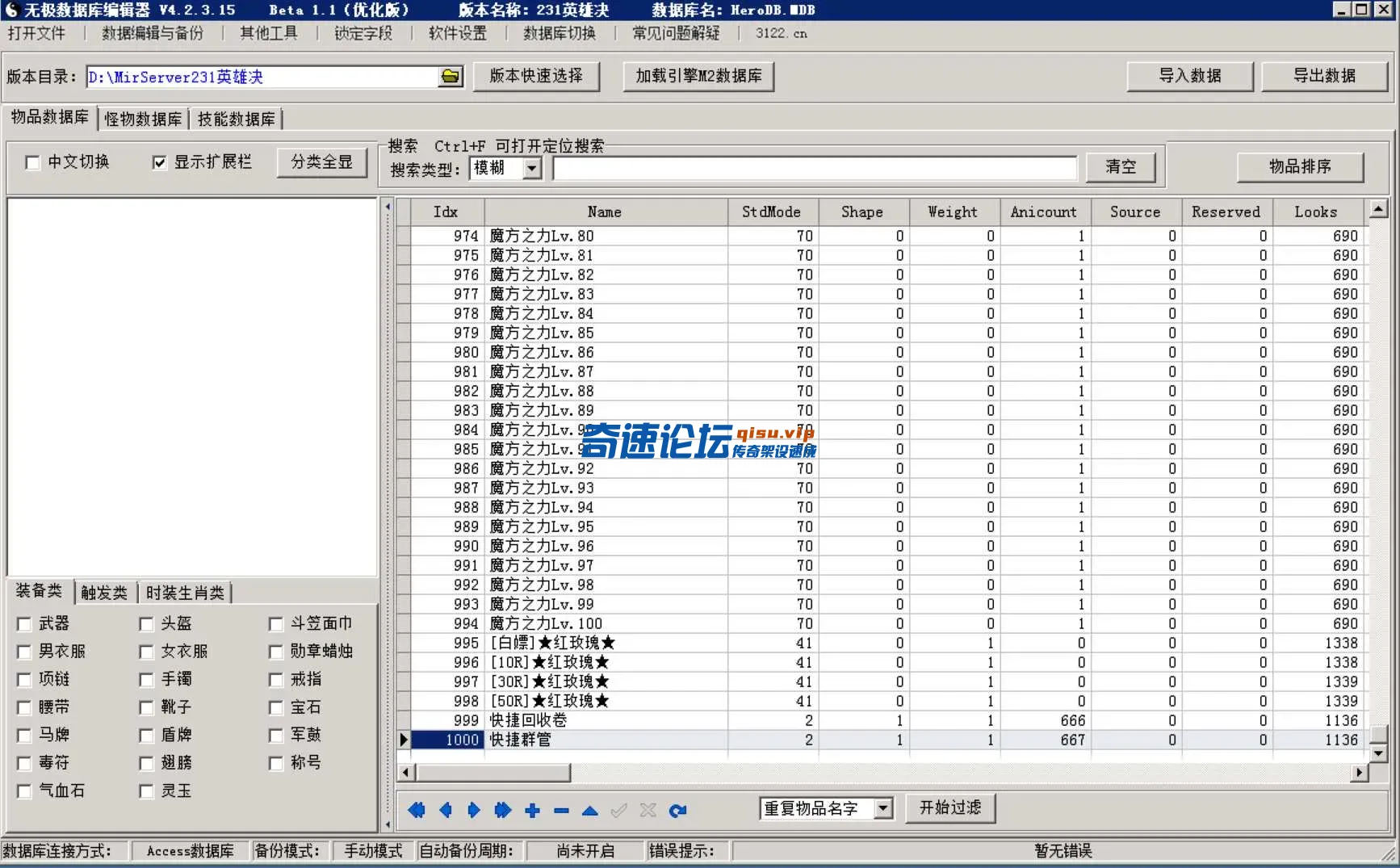Refresh data navigator icon
1400x868 pixels.
pyautogui.click(x=677, y=810)
